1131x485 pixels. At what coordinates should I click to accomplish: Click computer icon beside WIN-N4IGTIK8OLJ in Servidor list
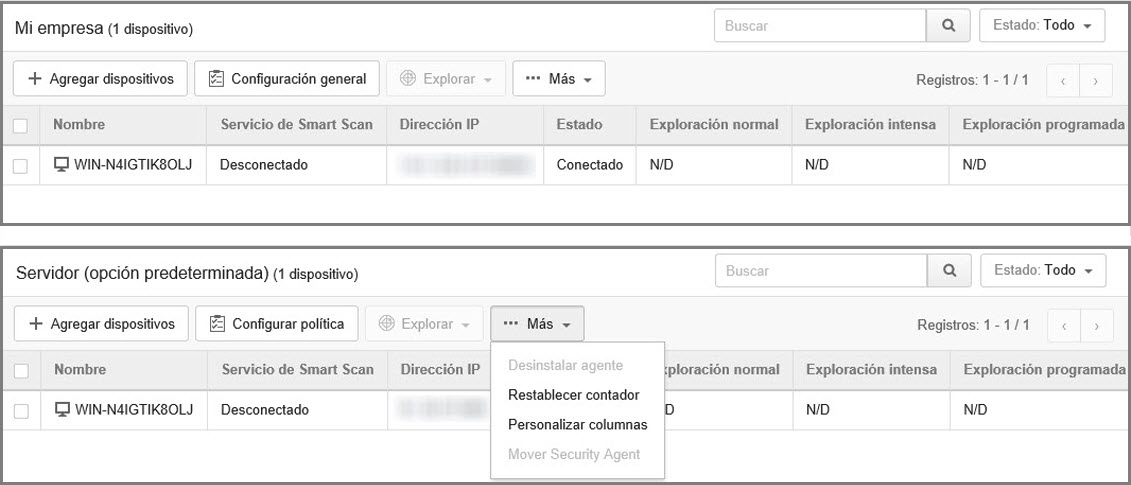(62, 409)
